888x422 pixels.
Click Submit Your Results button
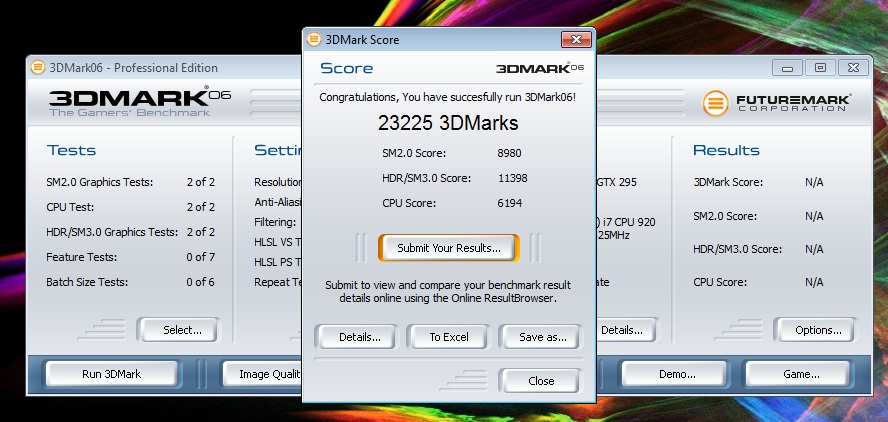click(x=449, y=248)
